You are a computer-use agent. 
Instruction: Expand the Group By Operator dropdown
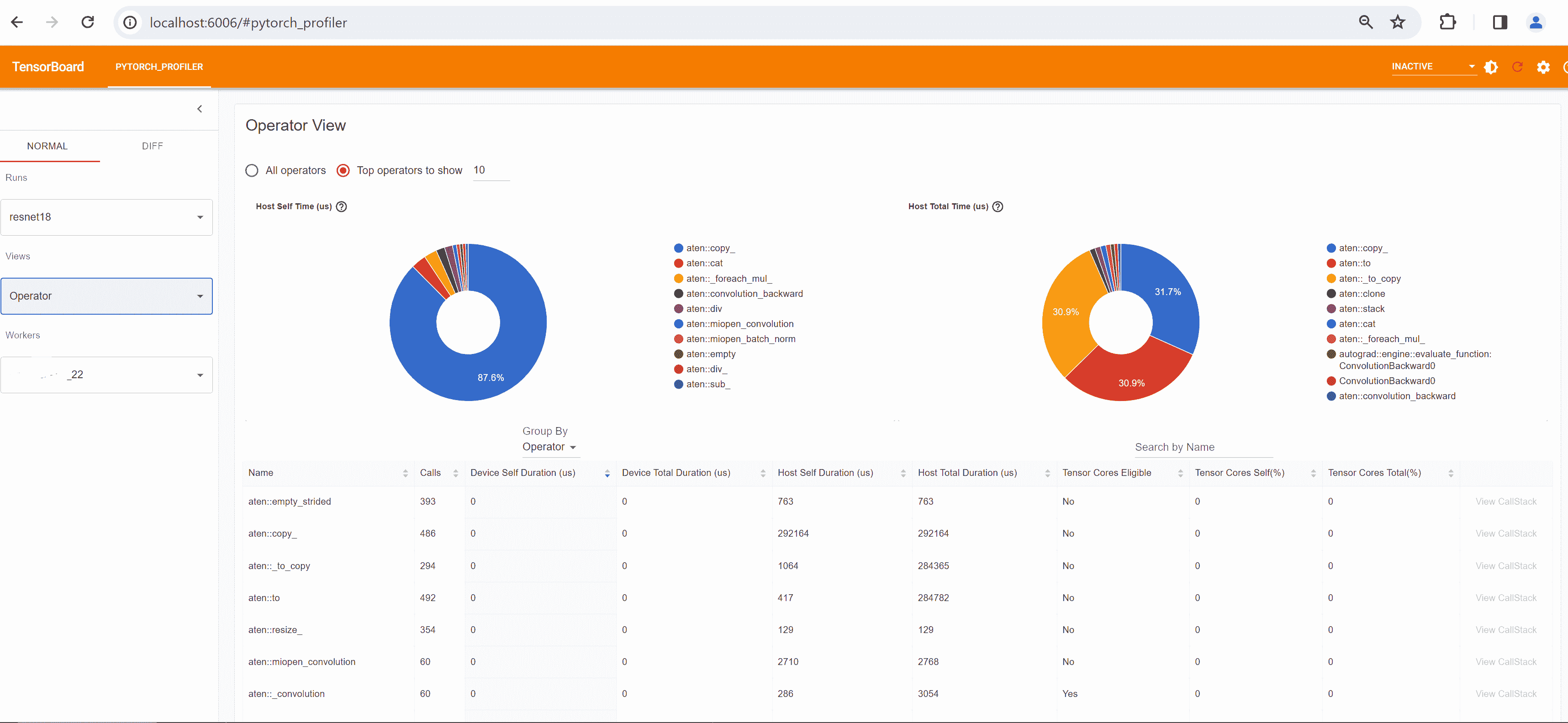[x=549, y=447]
